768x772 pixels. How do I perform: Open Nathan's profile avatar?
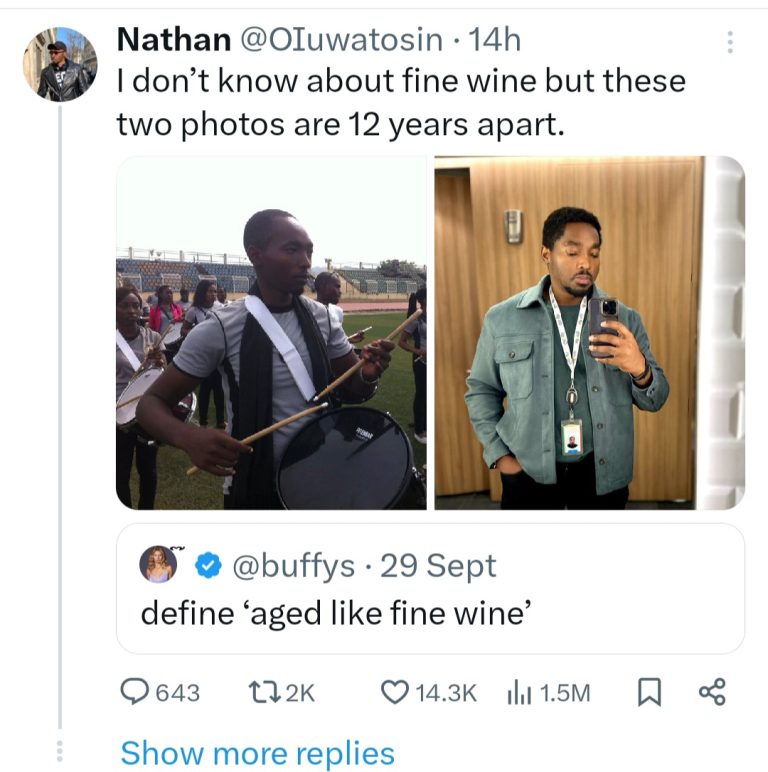coord(59,64)
